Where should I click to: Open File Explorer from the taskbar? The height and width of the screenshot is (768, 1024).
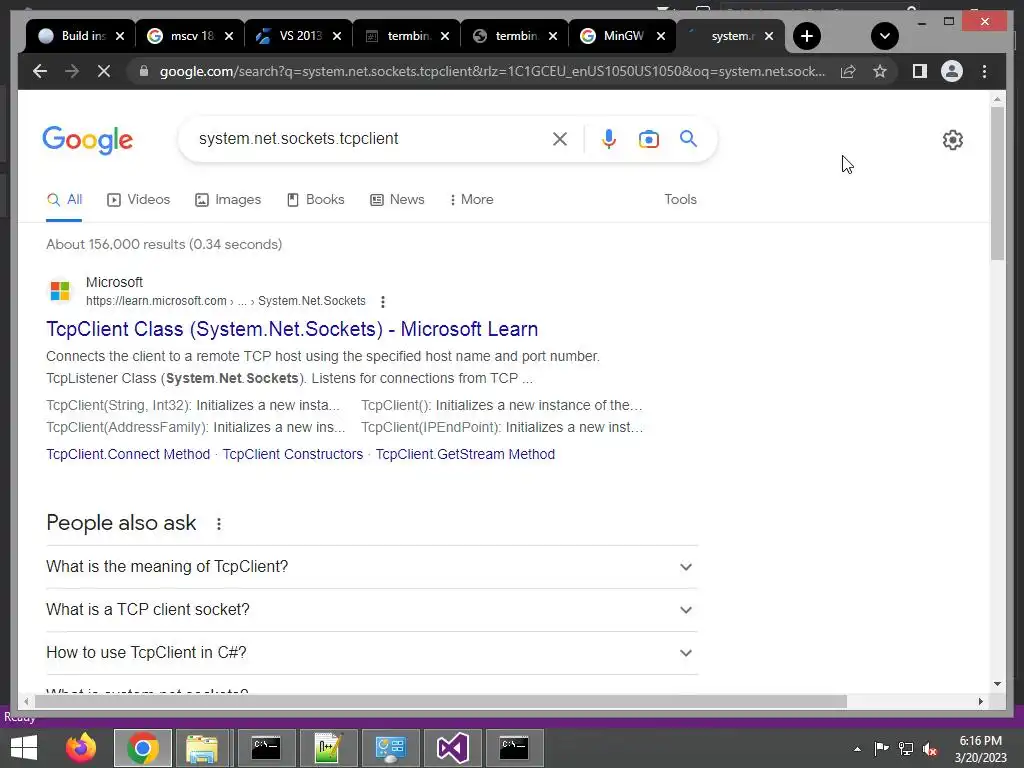click(202, 748)
